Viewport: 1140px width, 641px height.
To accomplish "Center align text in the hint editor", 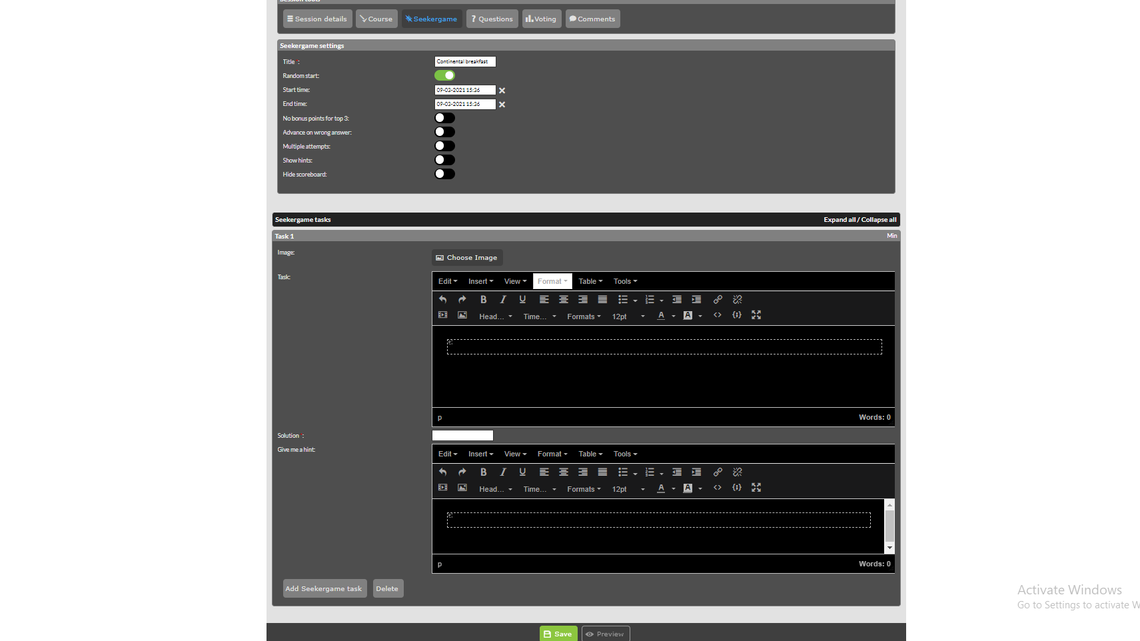I will (563, 472).
